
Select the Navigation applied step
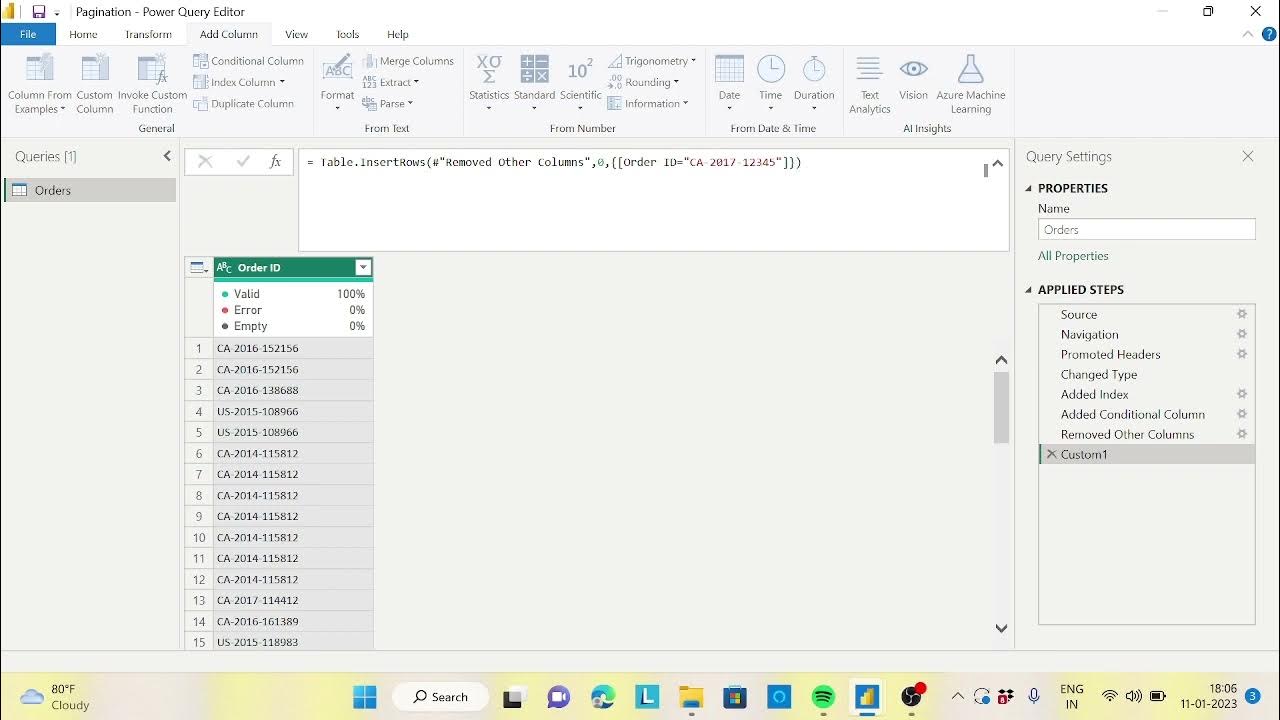click(x=1146, y=334)
